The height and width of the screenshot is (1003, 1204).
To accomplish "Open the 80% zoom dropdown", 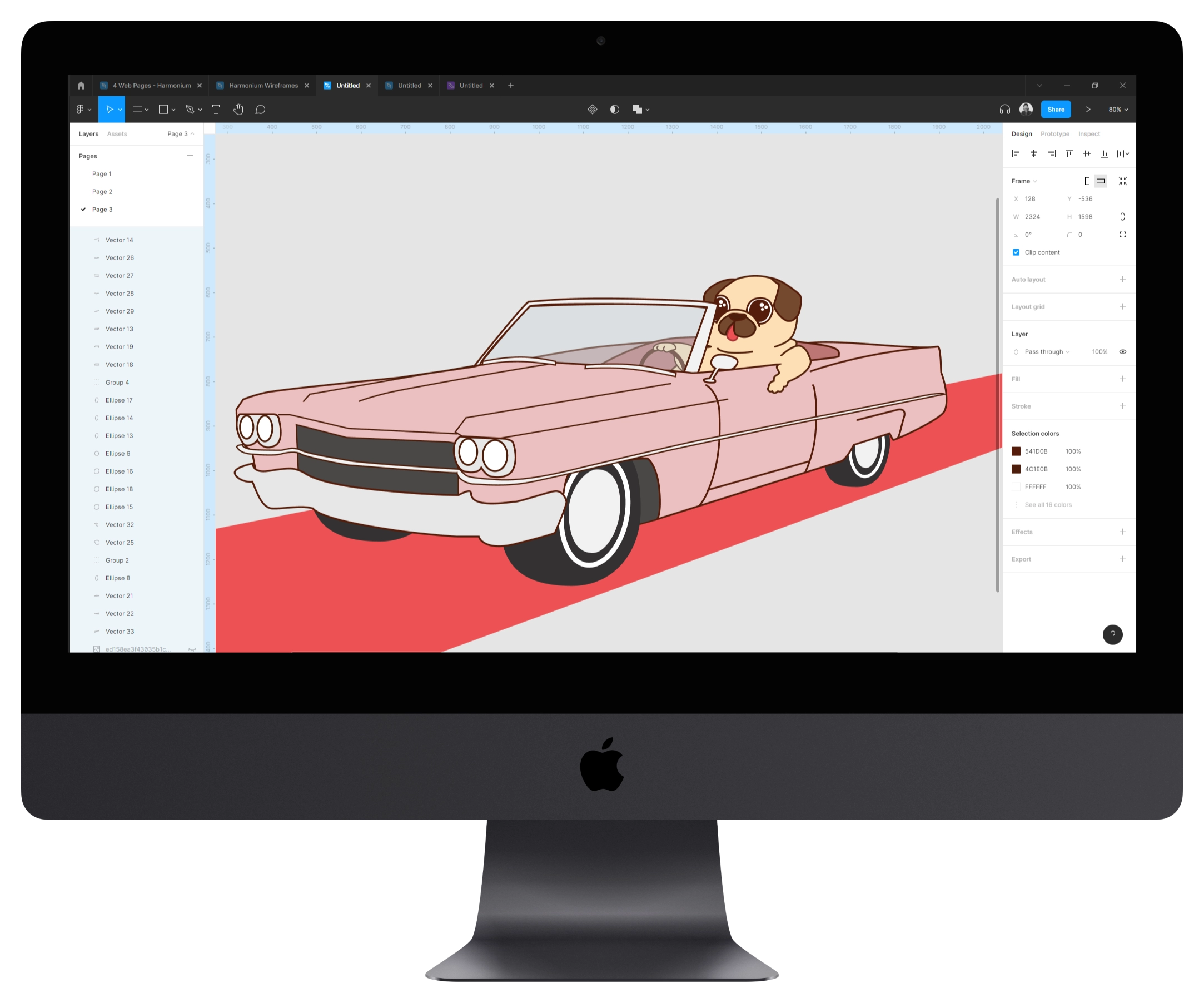I will coord(1117,110).
